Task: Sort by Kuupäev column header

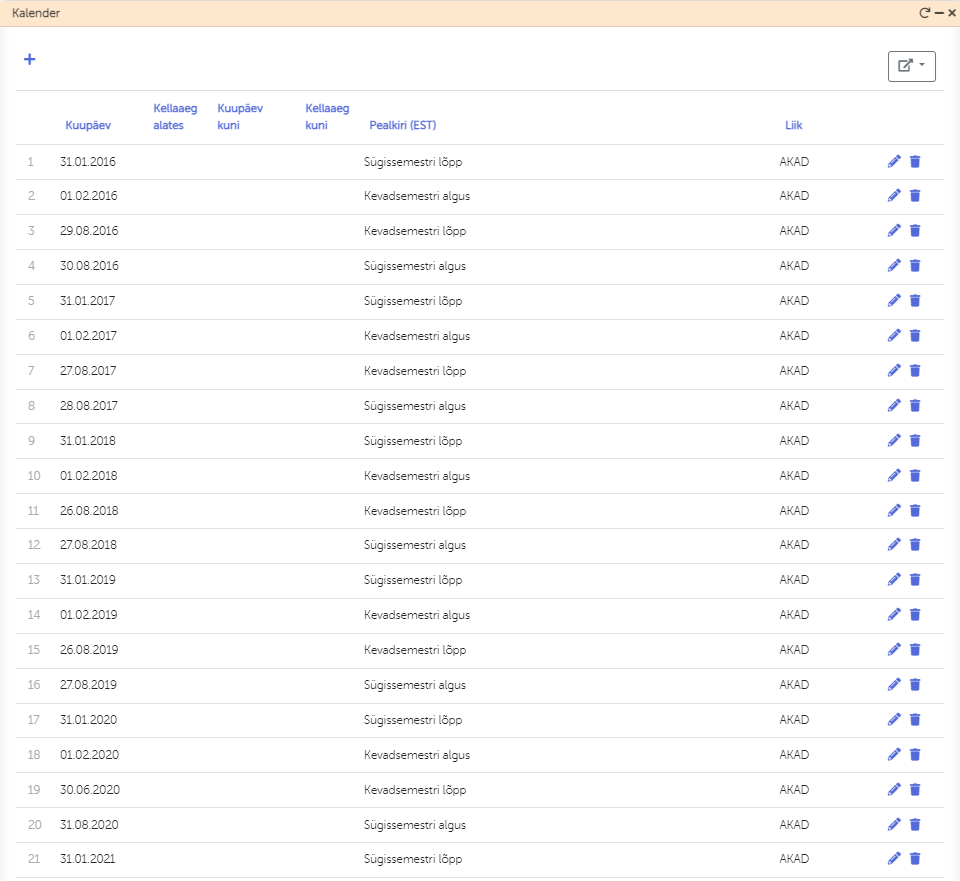Action: tap(88, 126)
